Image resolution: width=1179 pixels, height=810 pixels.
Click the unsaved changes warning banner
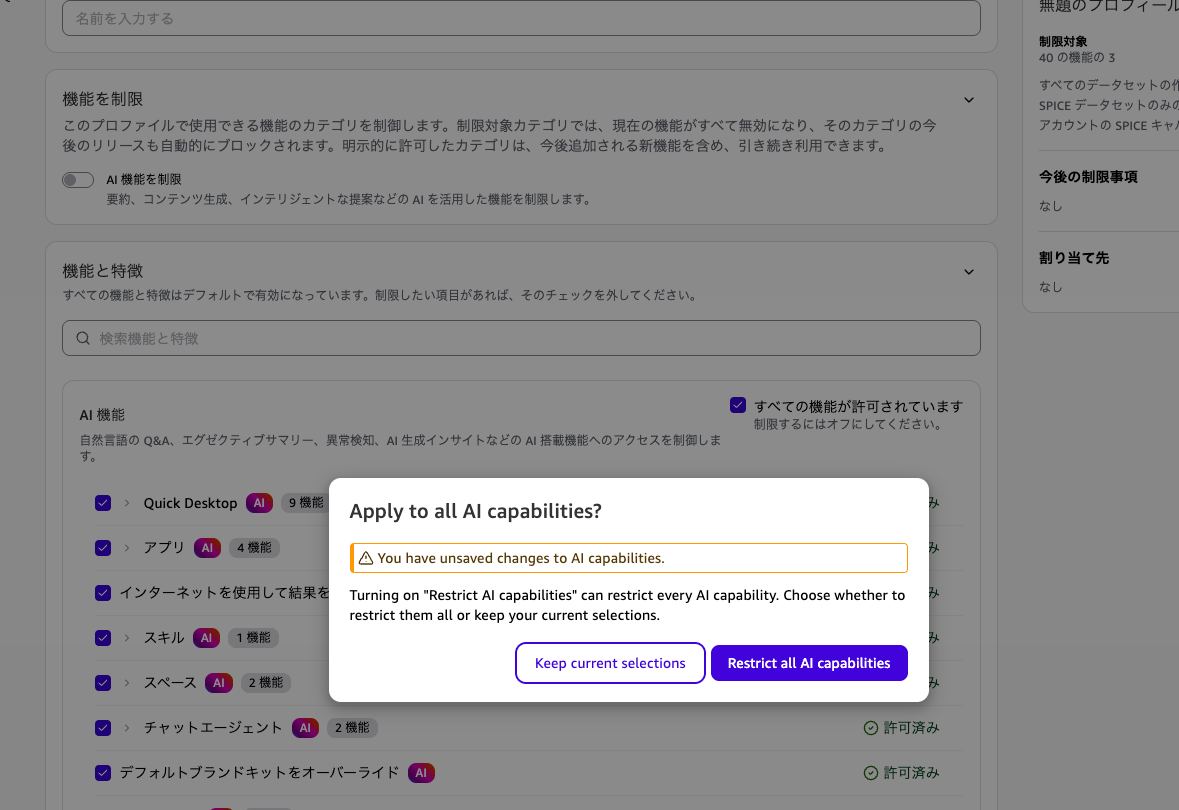629,558
